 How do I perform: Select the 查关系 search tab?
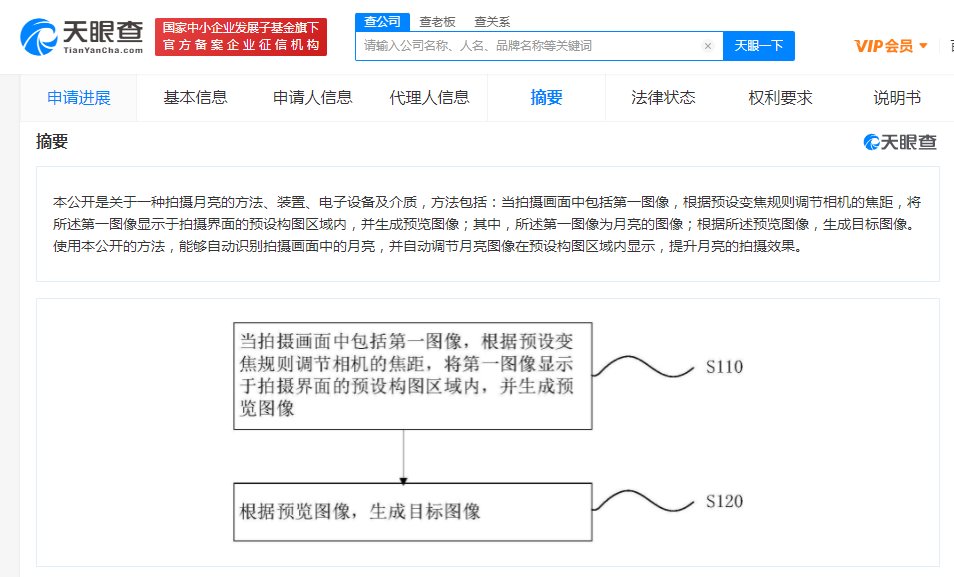point(492,22)
